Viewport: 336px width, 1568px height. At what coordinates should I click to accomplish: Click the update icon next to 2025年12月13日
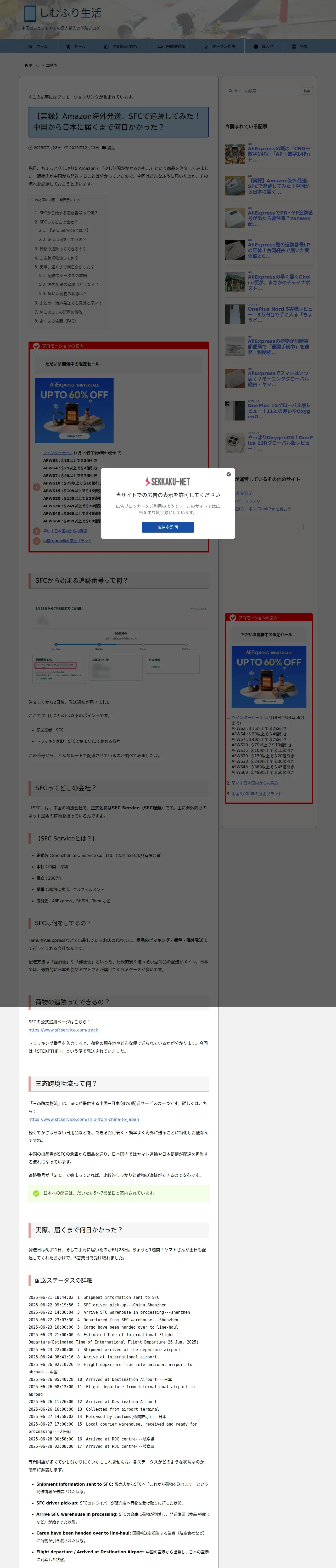point(66,147)
